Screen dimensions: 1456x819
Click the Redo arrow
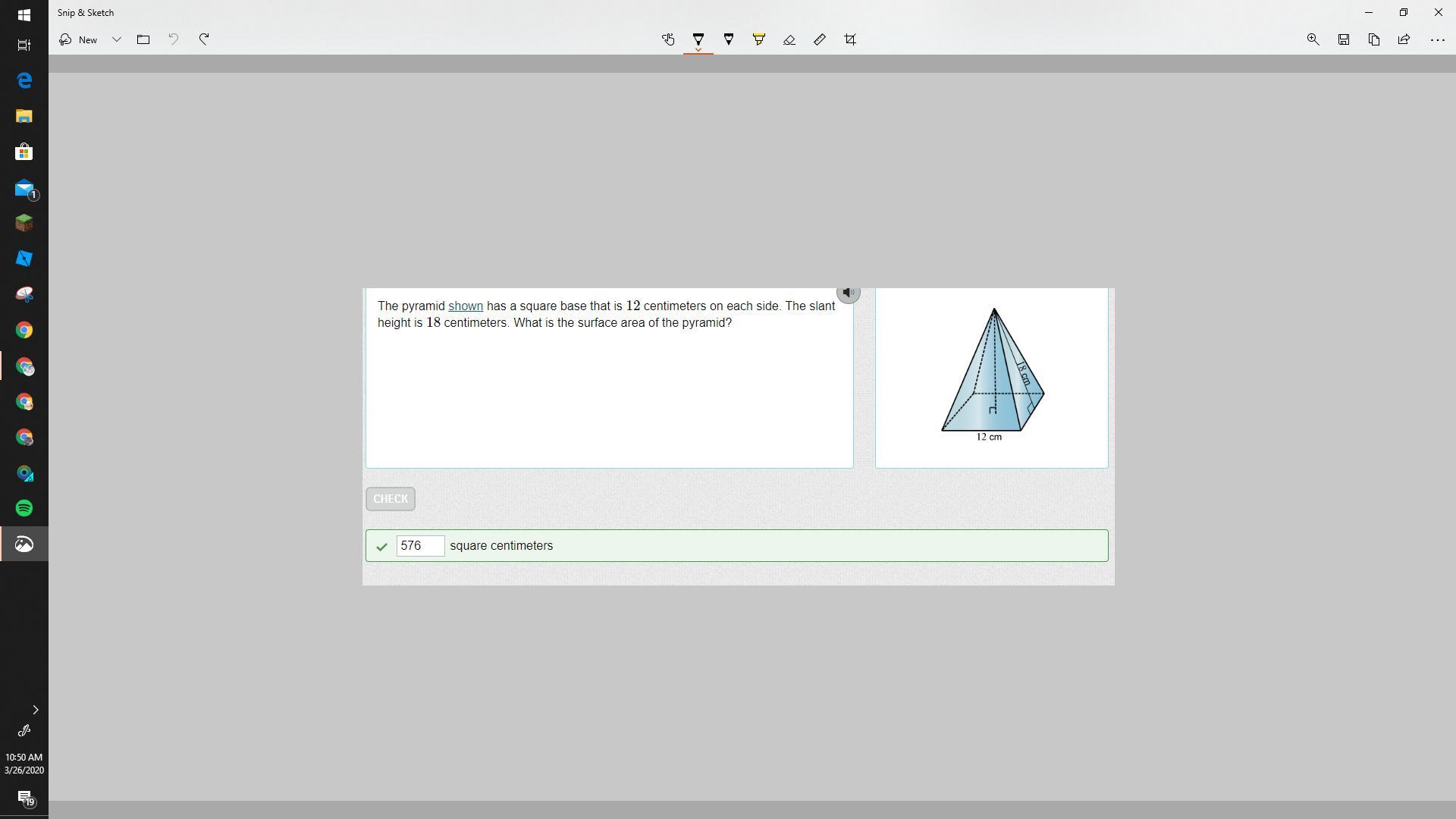tap(204, 39)
